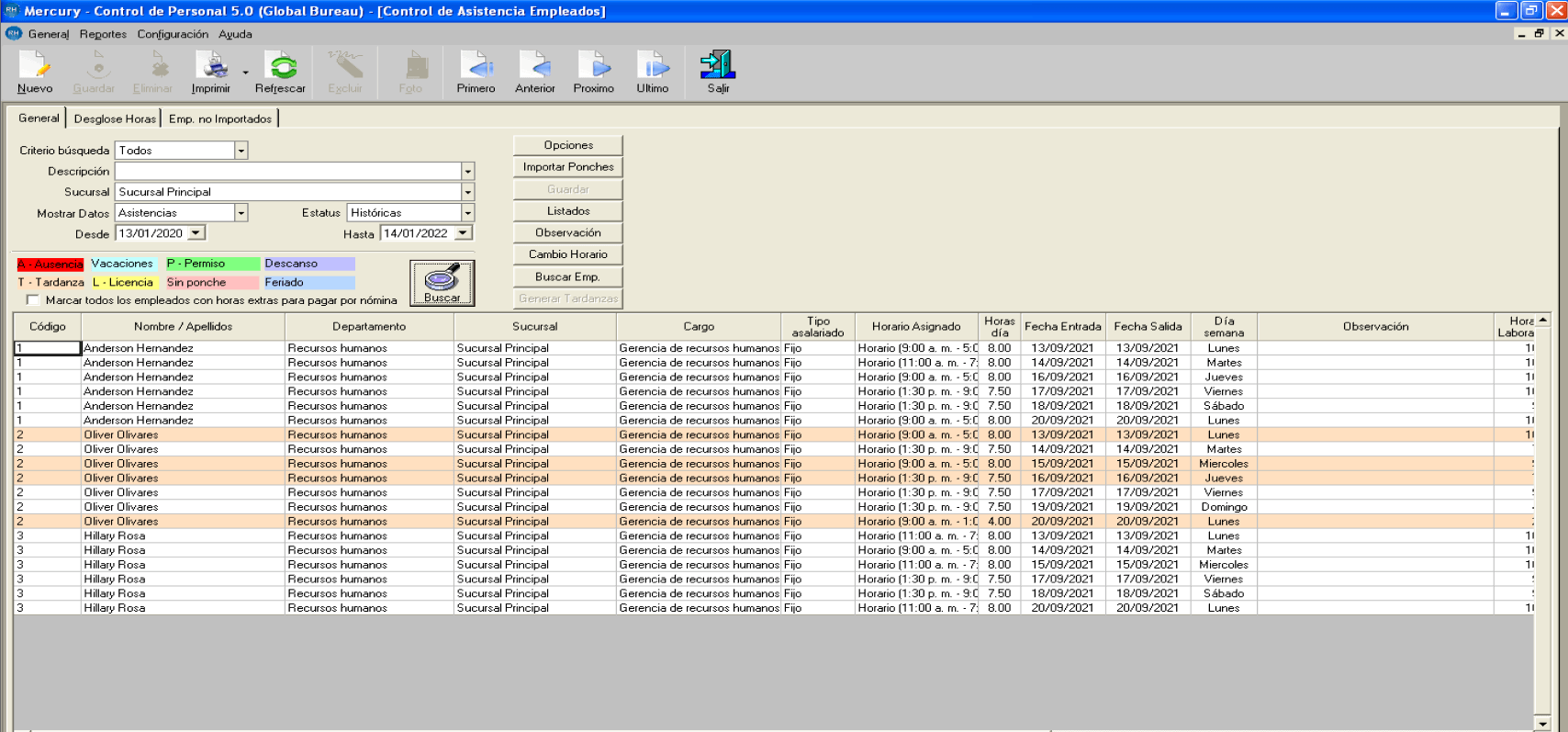Click the Feriado color swatch

click(x=308, y=283)
